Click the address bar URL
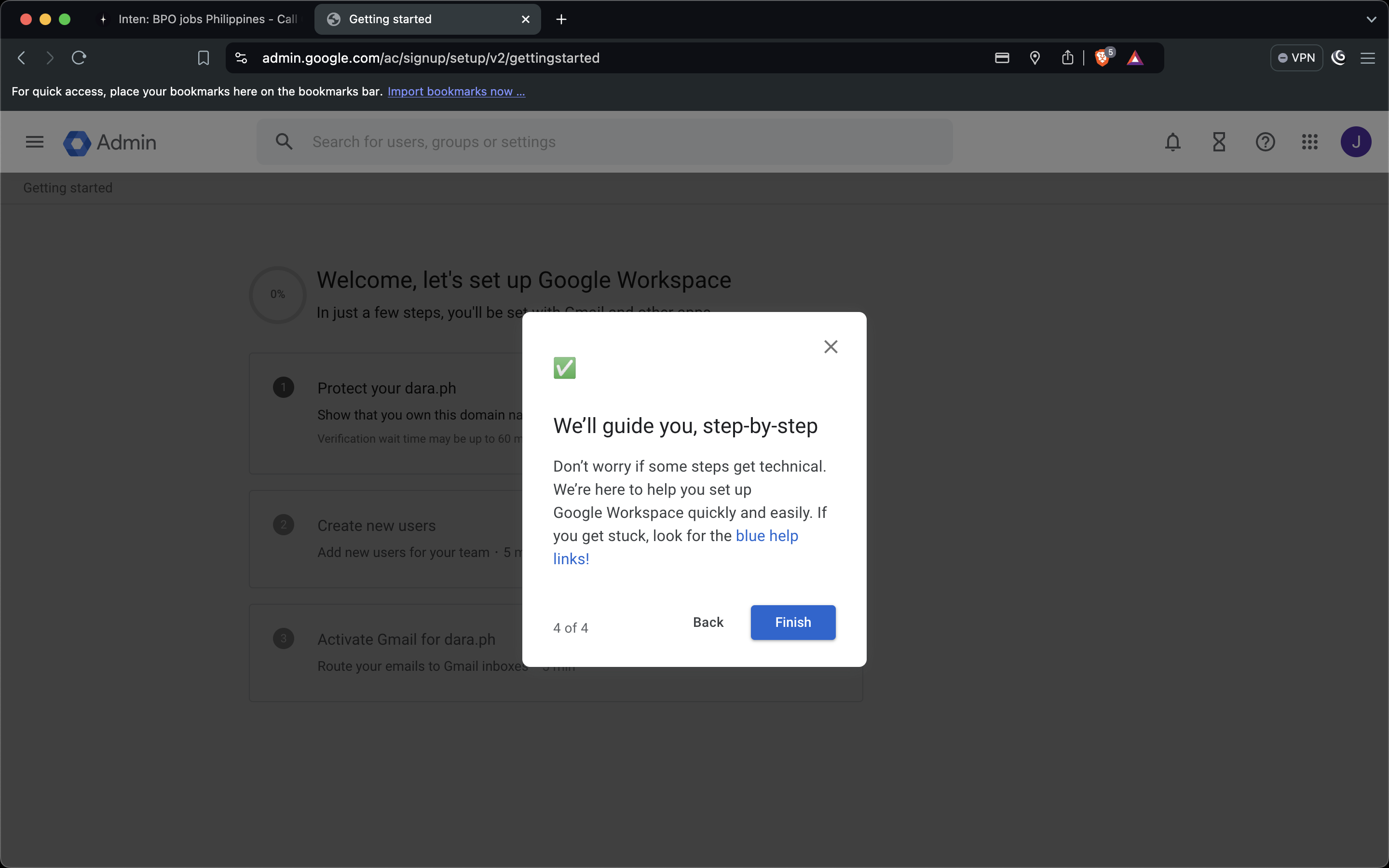Screen dimensions: 1389x868 coord(431,58)
